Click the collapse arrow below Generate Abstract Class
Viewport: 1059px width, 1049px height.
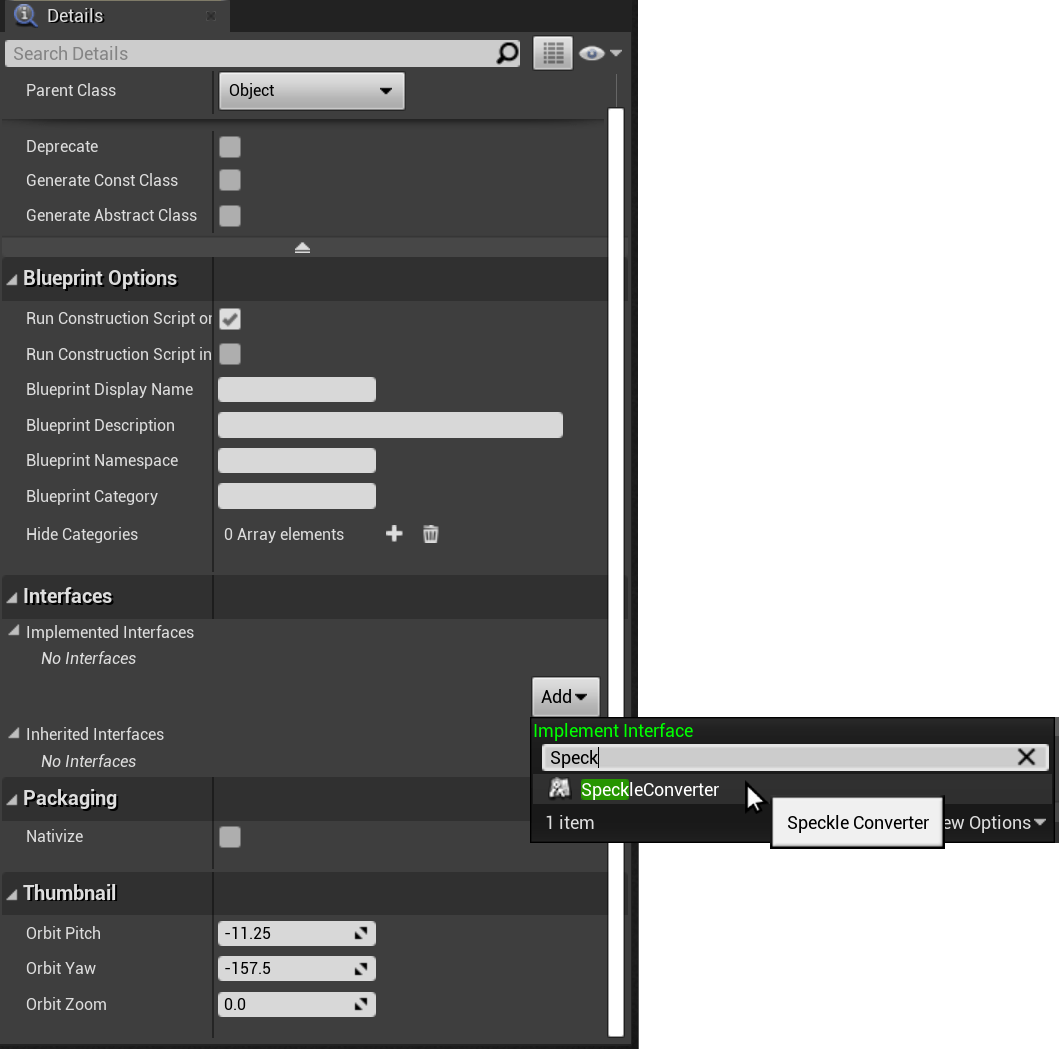click(302, 246)
